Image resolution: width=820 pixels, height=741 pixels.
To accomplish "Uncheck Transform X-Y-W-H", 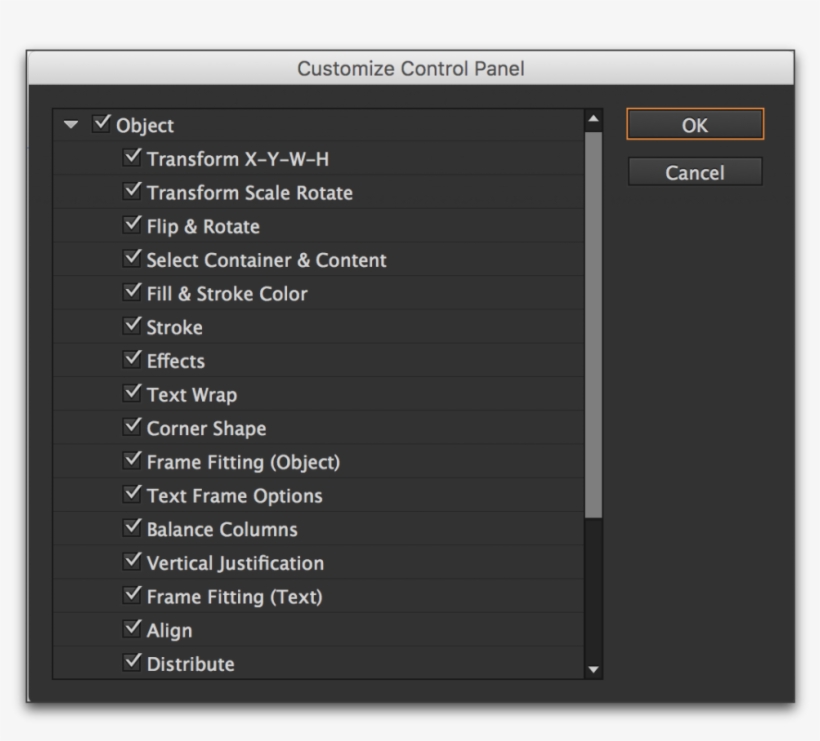I will (131, 158).
